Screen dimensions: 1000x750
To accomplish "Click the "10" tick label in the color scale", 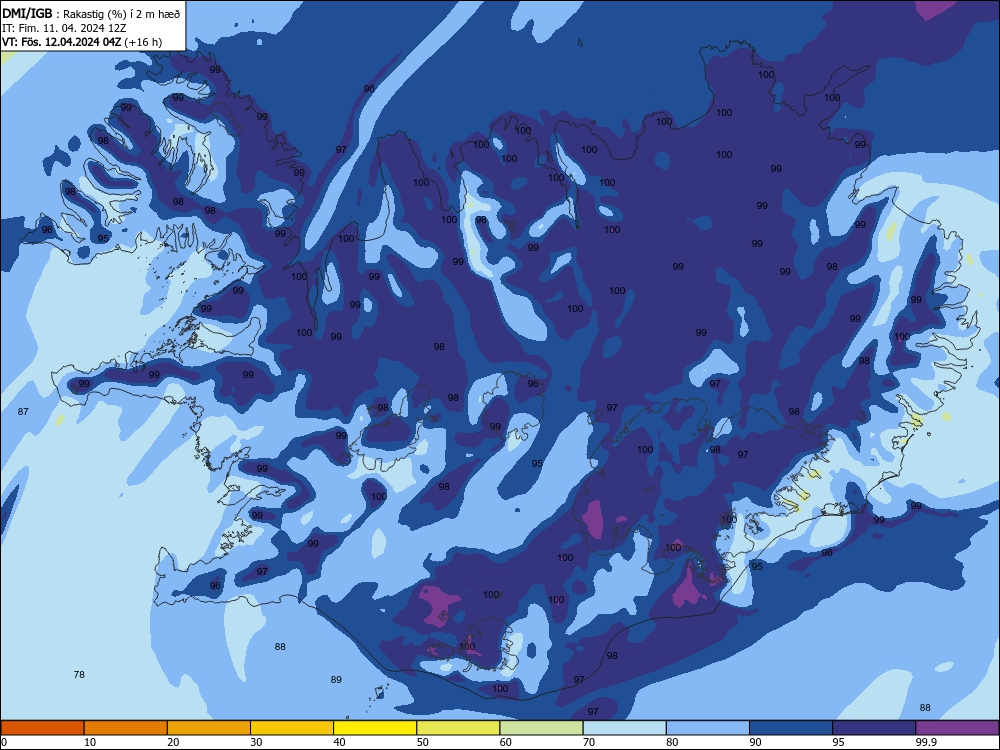I will 90,742.
